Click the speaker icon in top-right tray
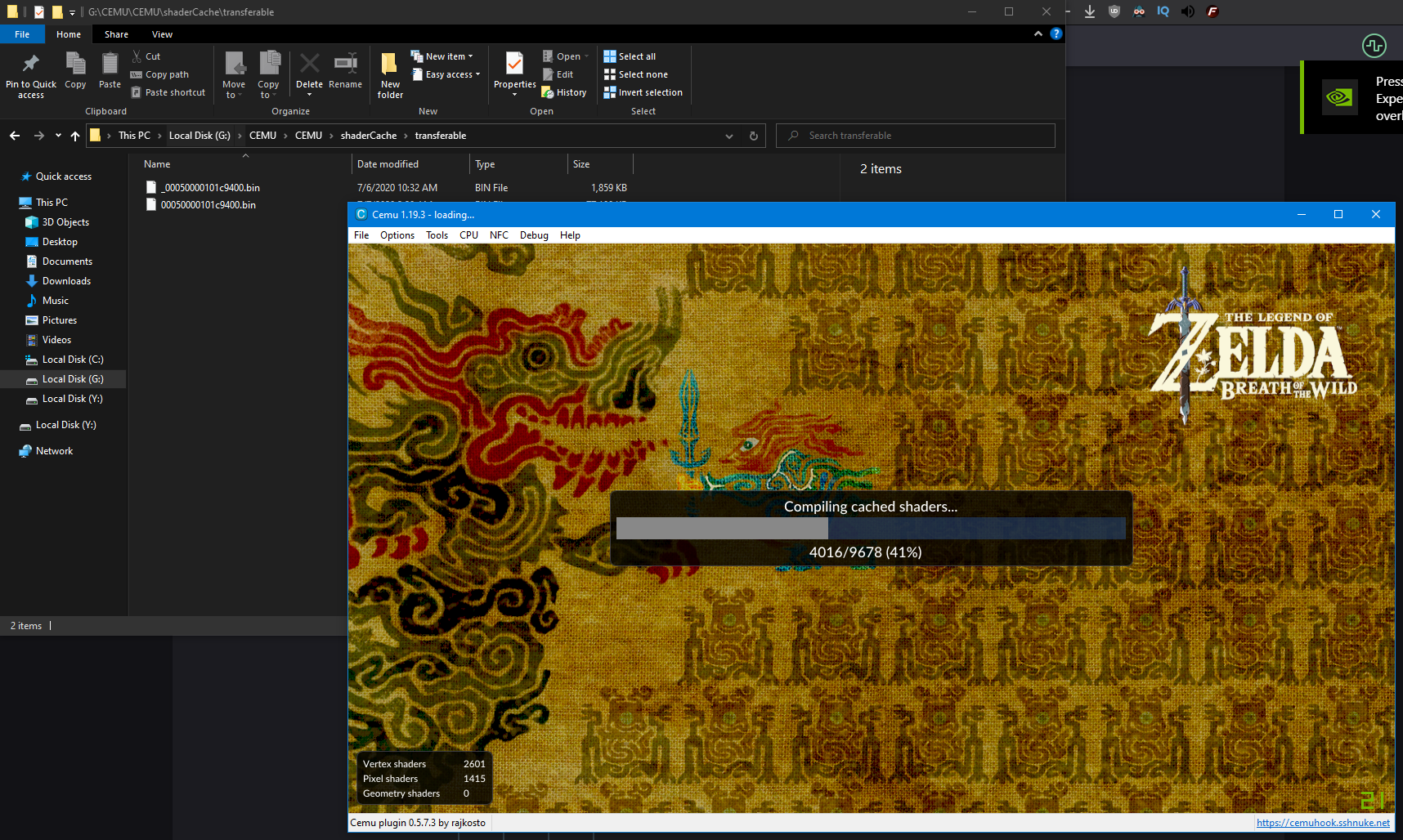Viewport: 1403px width, 840px height. tap(1188, 11)
